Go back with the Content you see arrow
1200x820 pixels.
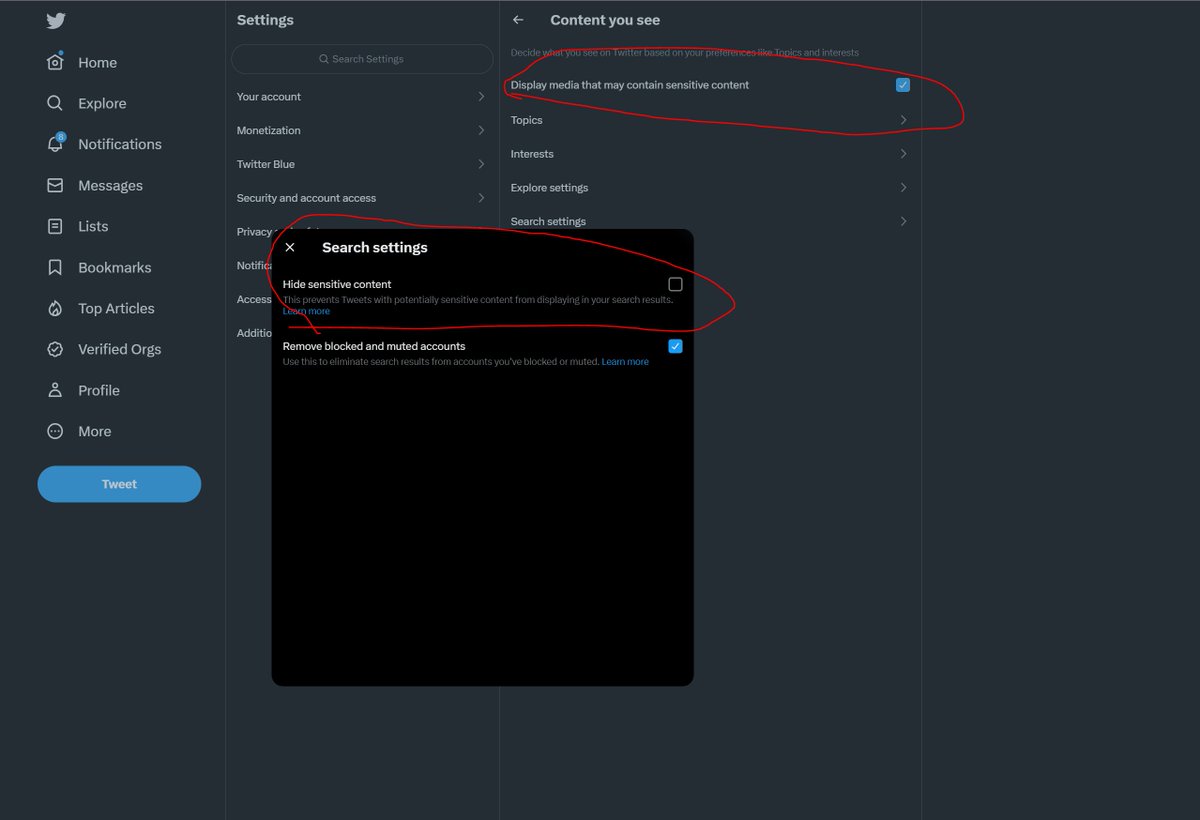518,20
